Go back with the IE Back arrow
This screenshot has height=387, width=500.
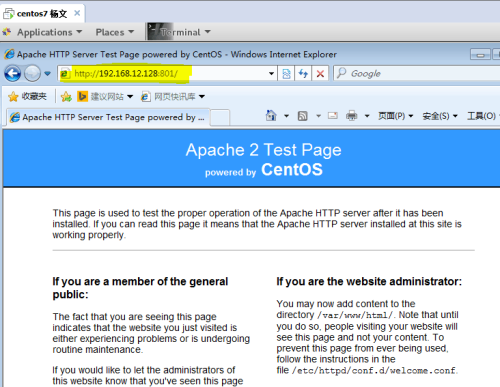pos(13,73)
